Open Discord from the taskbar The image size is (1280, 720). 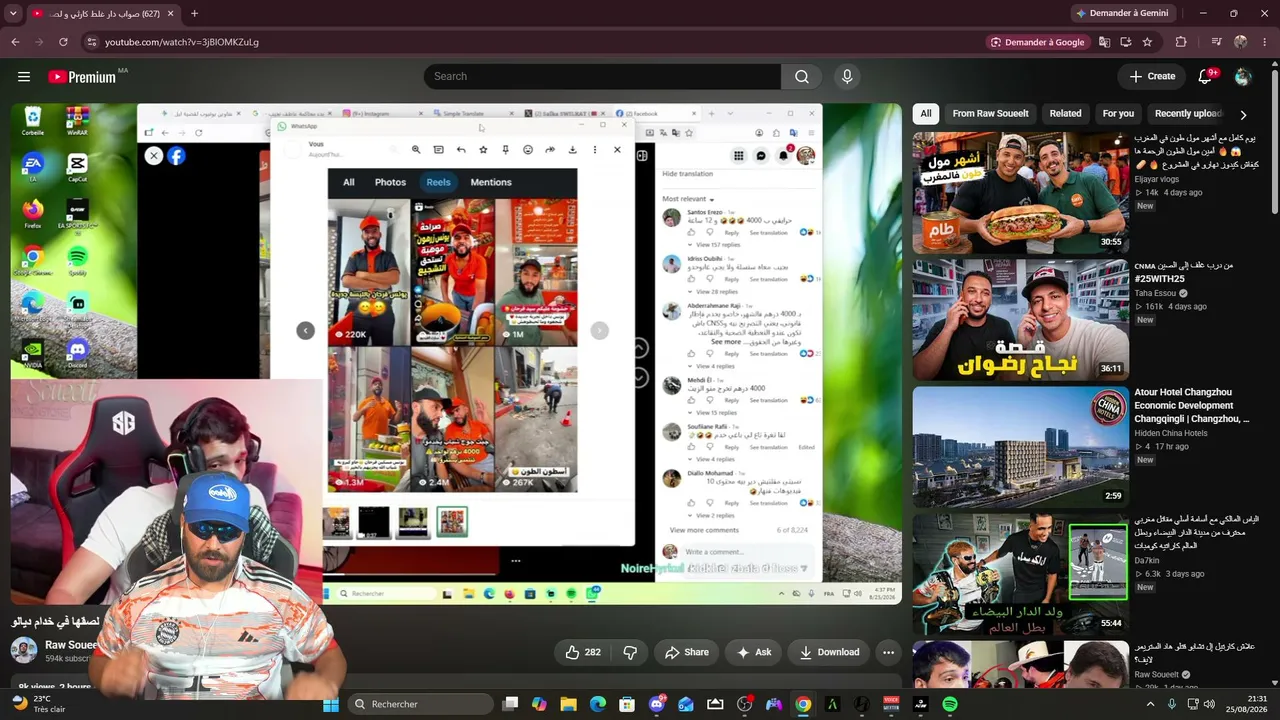pos(657,704)
